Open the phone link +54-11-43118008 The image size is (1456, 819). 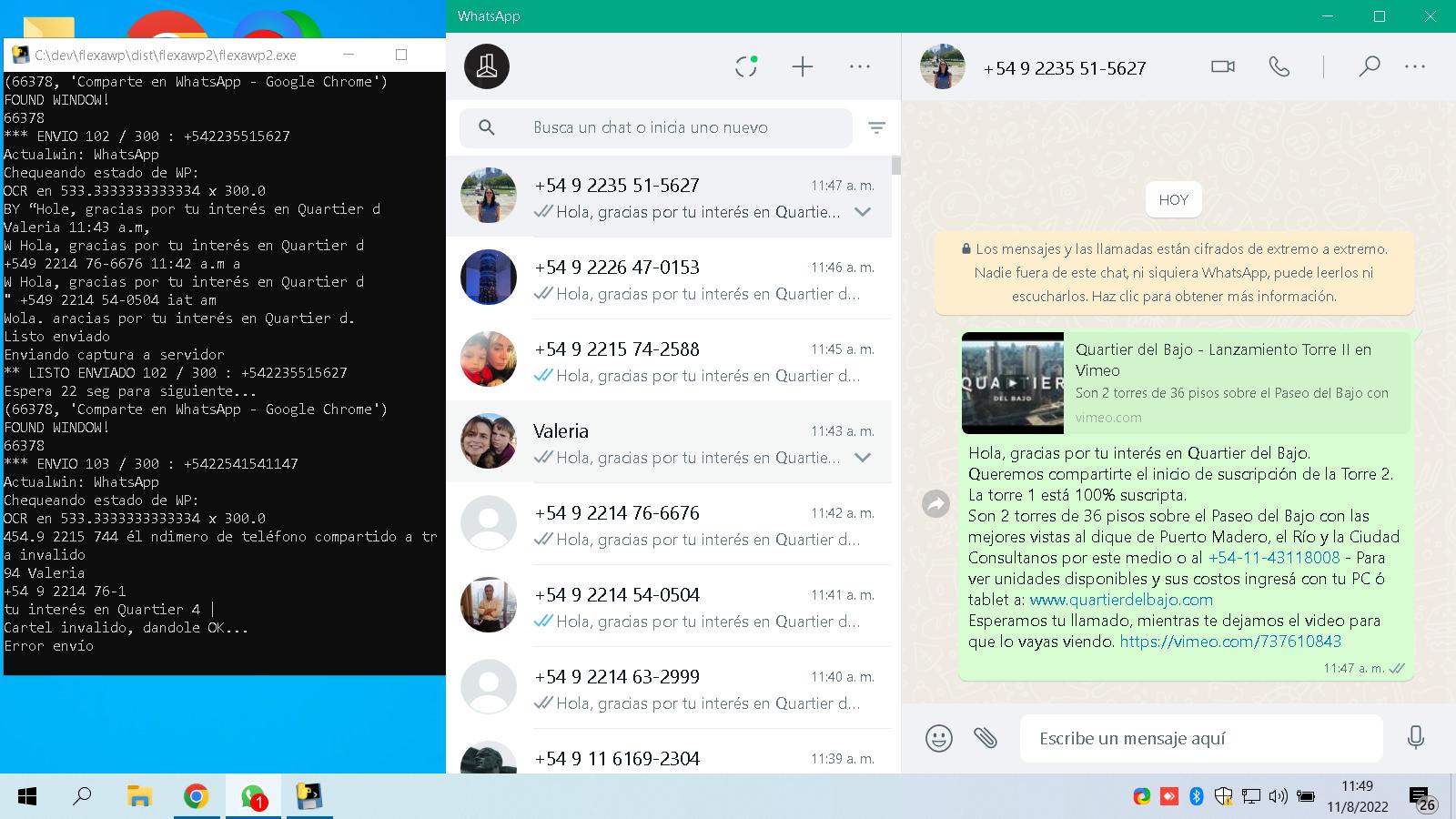pos(1274,558)
